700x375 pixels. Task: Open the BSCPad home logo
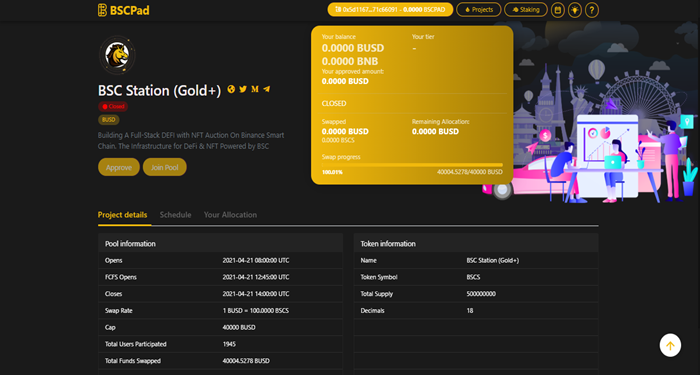(124, 10)
